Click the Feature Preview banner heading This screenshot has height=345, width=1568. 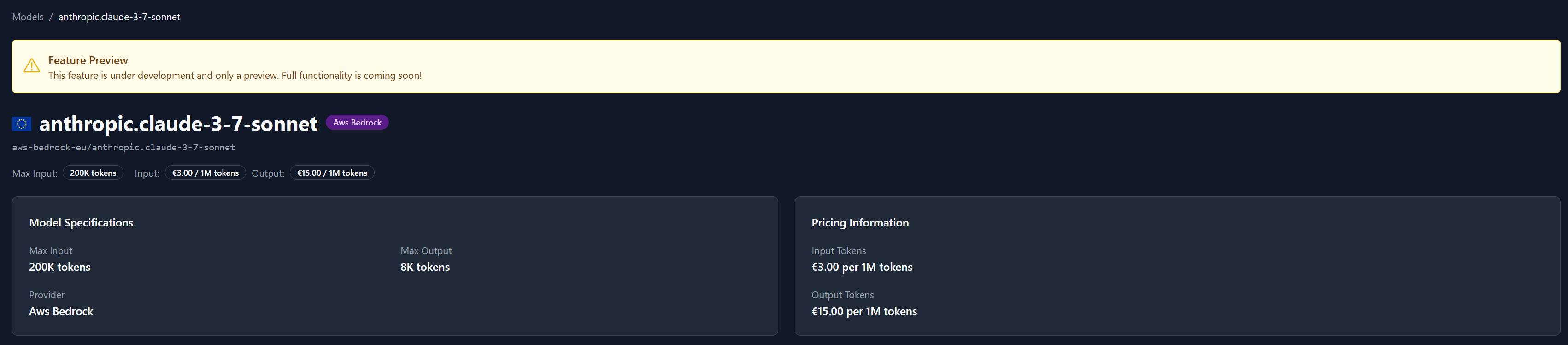pos(88,60)
